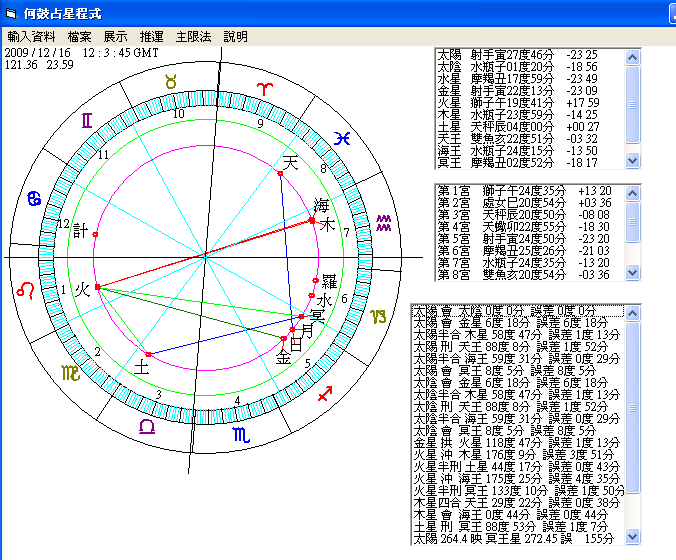Select the 土星 天秤辰04度00分 row
Screen dimensions: 676x560
pyautogui.click(x=530, y=127)
